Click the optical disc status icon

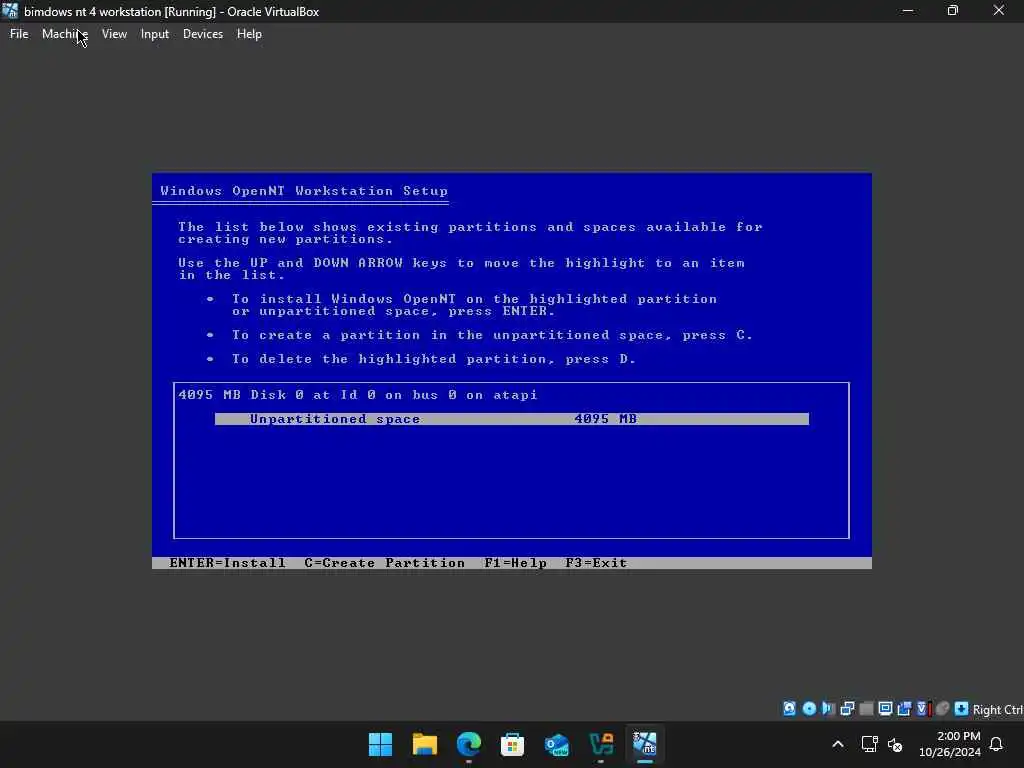click(809, 709)
